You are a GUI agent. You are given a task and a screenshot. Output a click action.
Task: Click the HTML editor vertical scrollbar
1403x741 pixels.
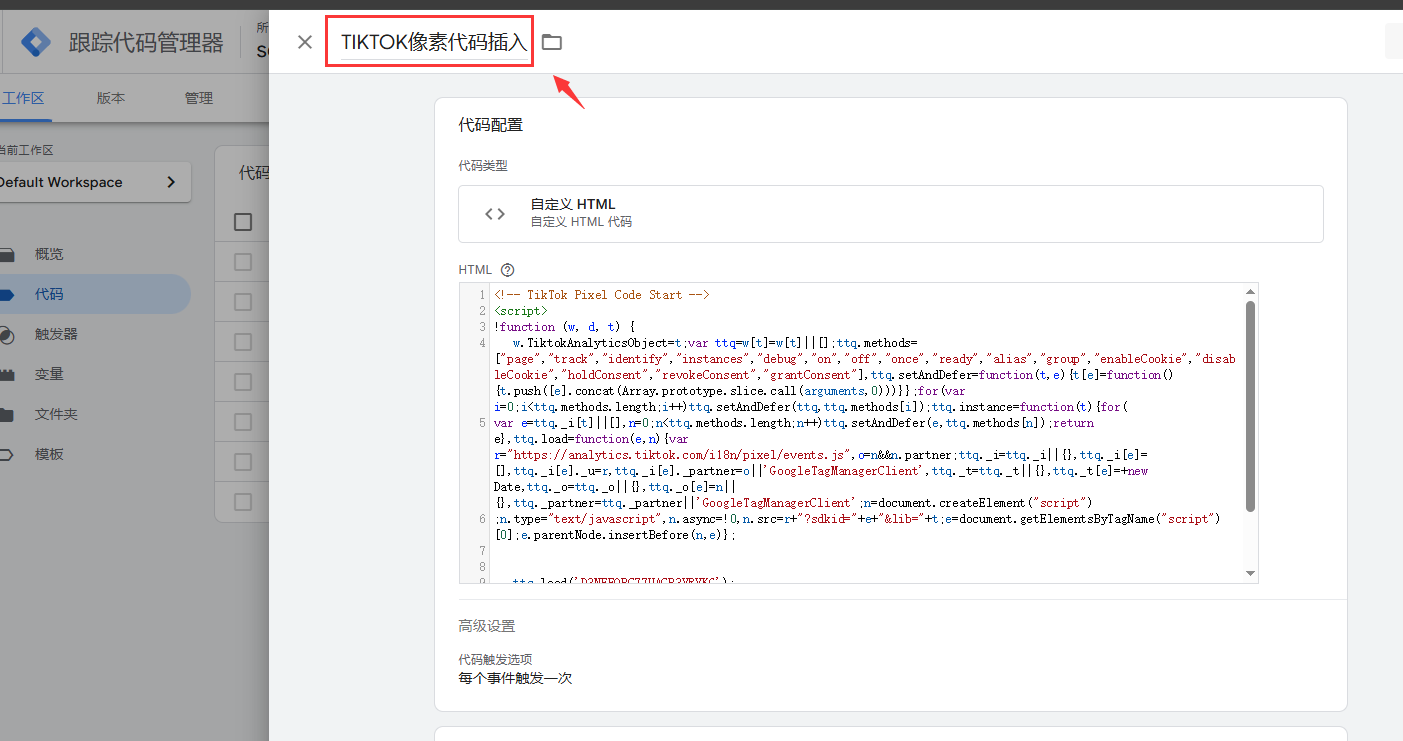(x=1250, y=405)
